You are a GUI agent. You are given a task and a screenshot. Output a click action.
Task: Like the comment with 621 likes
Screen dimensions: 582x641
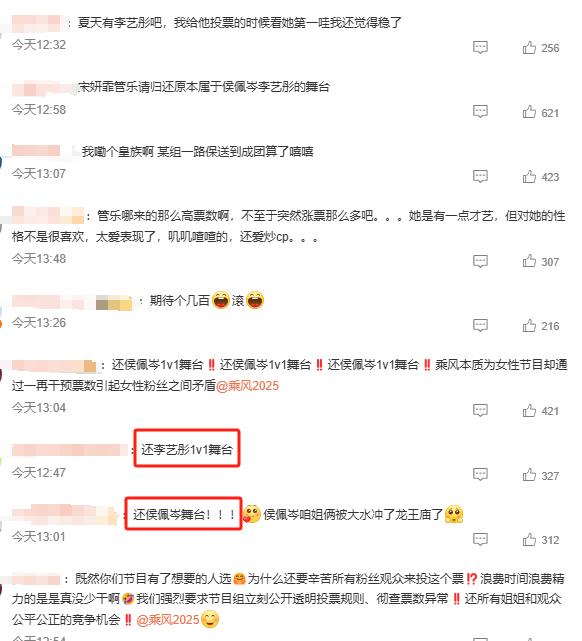click(x=529, y=112)
